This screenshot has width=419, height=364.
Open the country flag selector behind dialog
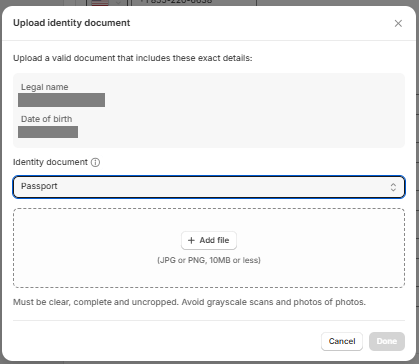click(x=105, y=3)
